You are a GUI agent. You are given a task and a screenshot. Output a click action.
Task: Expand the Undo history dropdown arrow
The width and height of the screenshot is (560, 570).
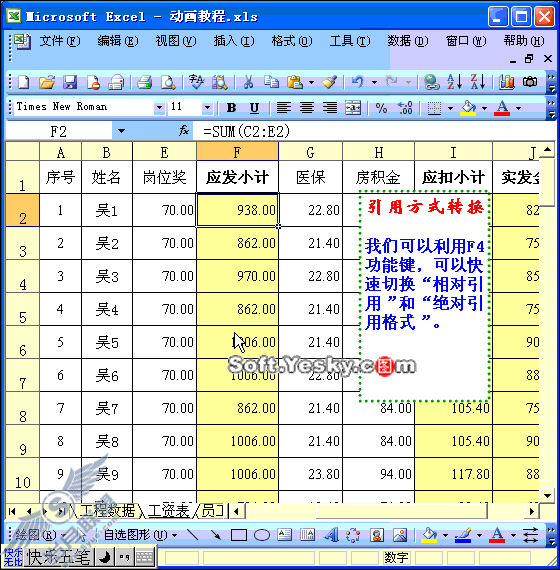374,83
